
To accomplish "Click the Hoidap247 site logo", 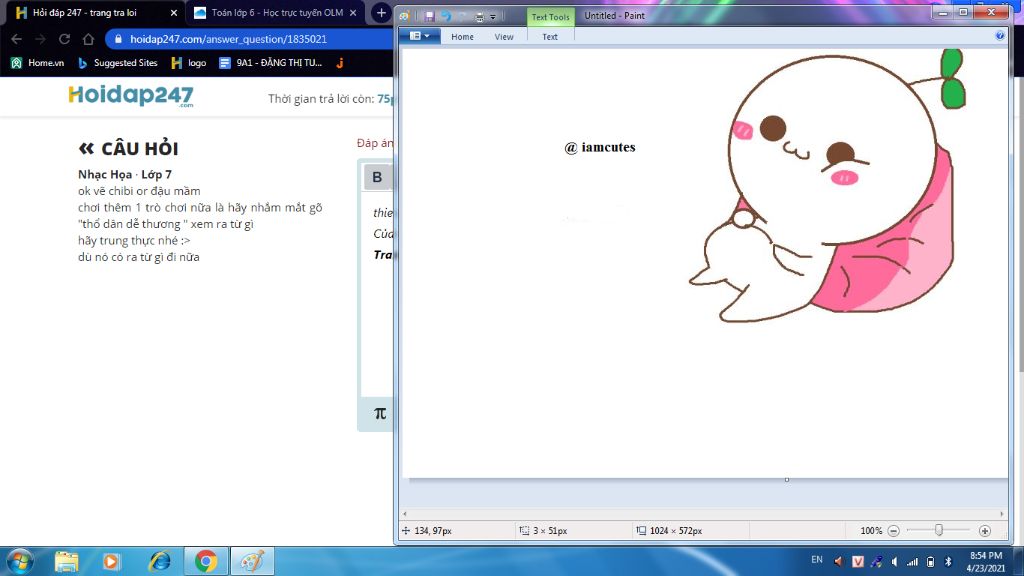I will (x=131, y=96).
